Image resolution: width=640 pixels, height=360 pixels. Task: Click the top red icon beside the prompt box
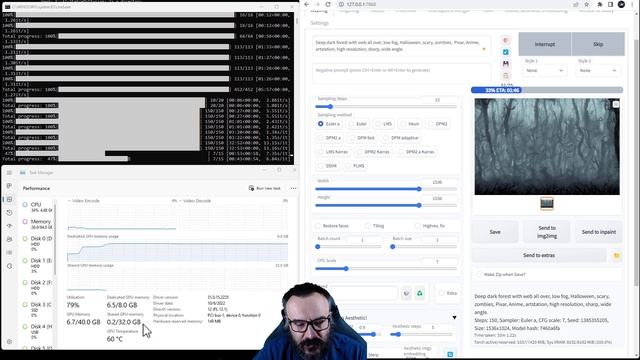506,40
